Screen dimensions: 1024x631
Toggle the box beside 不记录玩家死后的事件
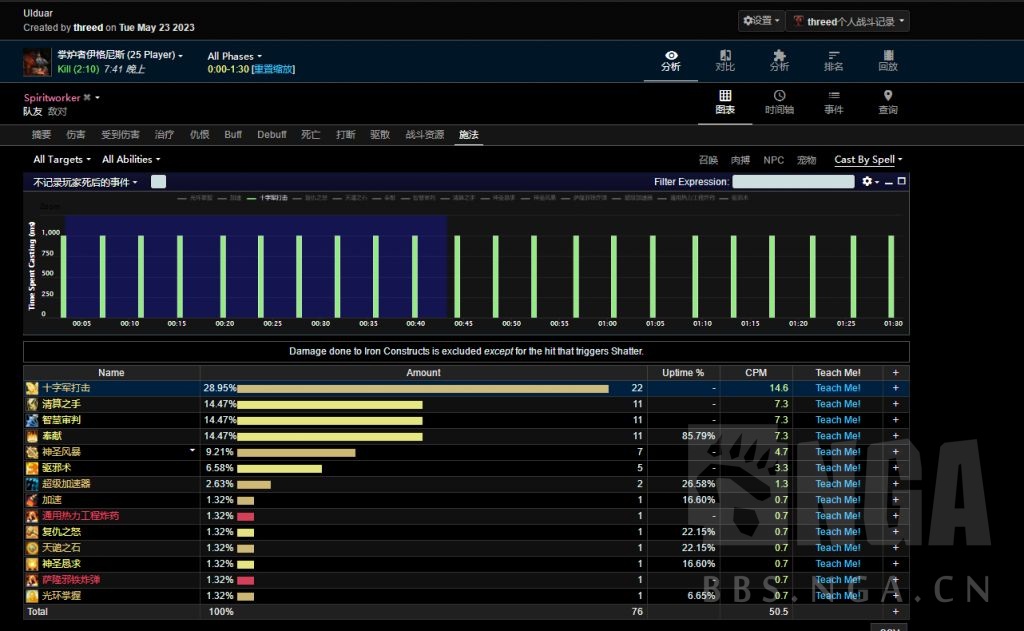158,182
